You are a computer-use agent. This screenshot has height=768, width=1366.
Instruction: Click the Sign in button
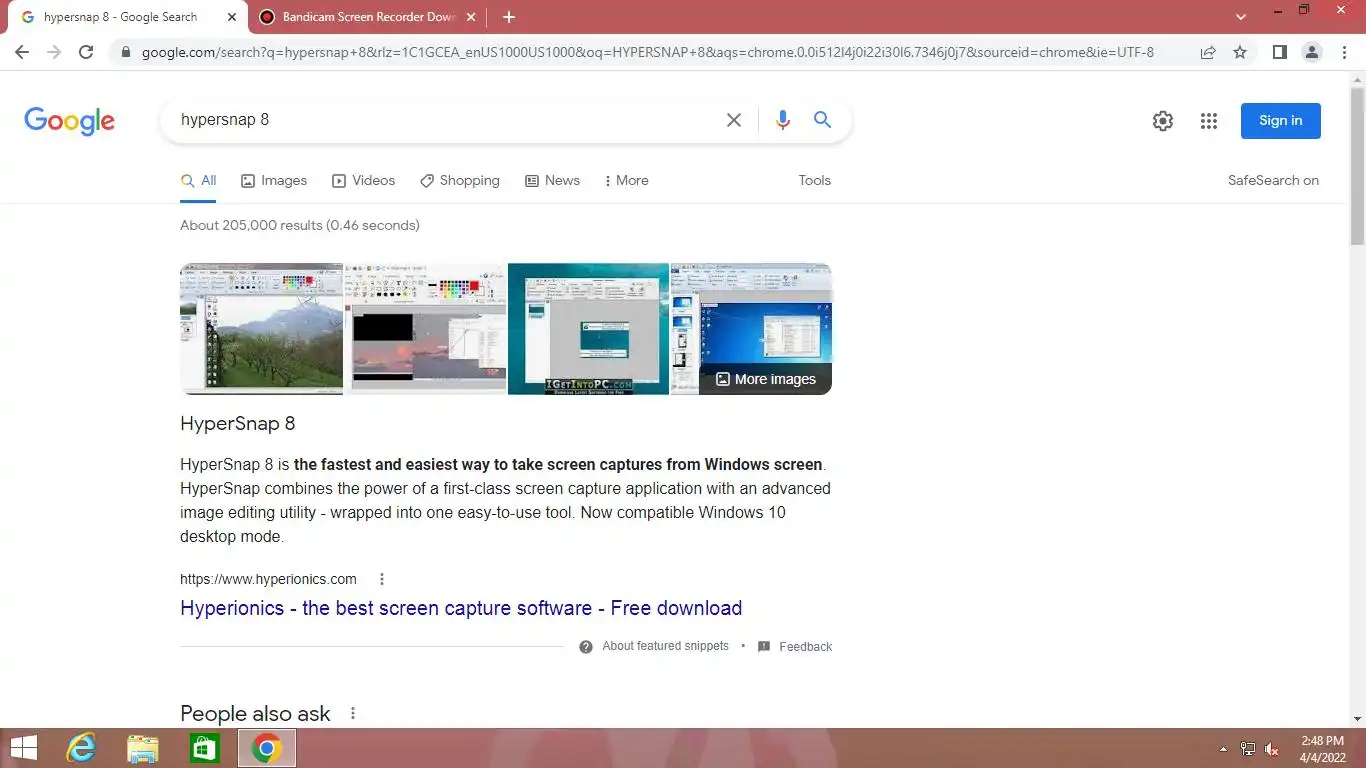click(x=1280, y=121)
